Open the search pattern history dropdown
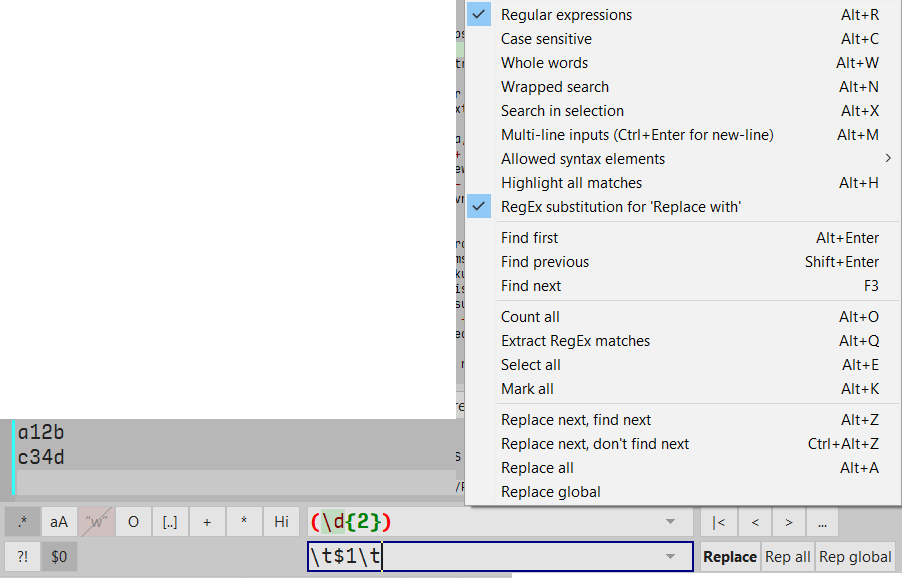This screenshot has height=578, width=902. (x=670, y=522)
